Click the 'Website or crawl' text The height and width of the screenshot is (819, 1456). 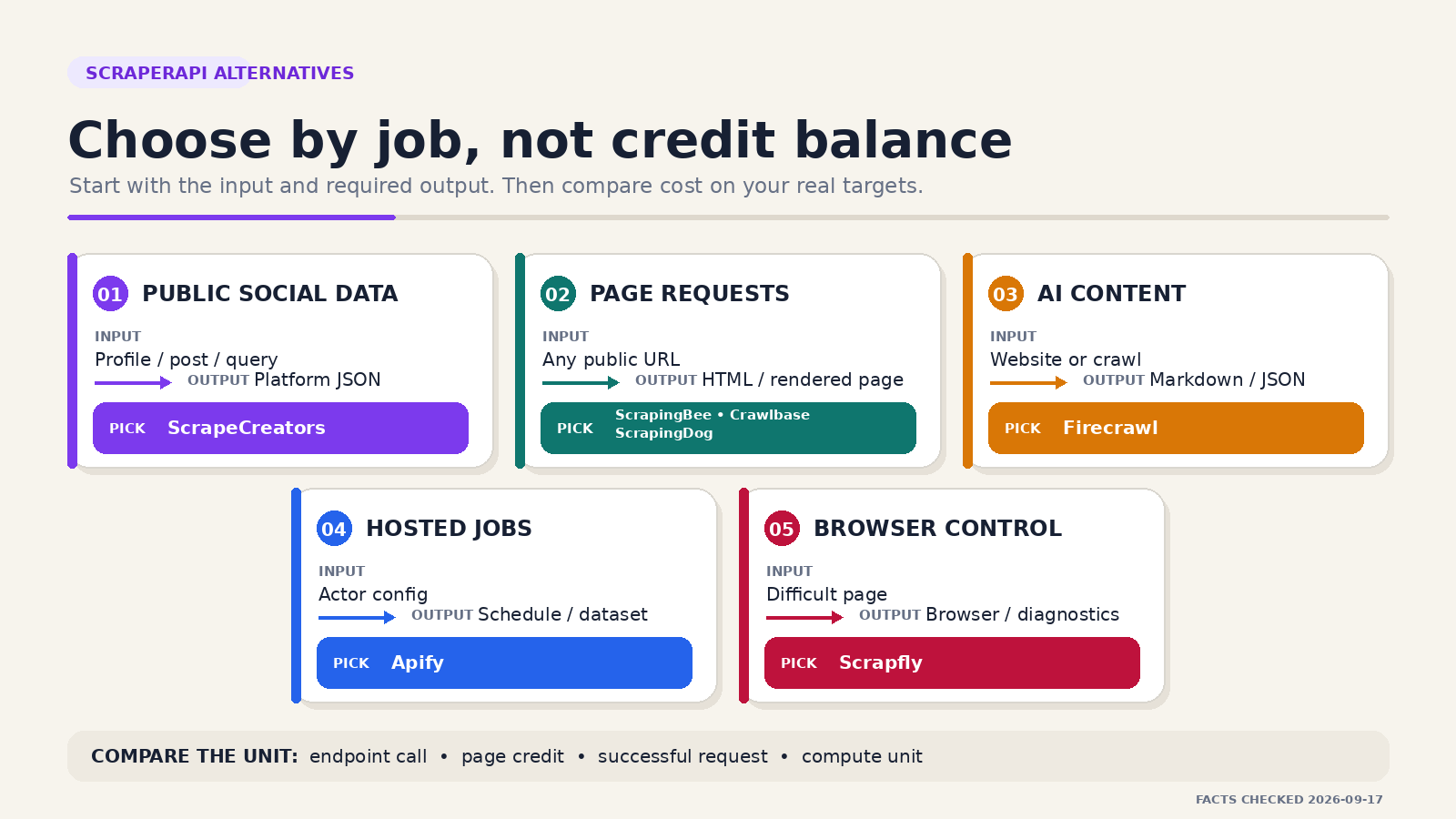coord(1066,359)
